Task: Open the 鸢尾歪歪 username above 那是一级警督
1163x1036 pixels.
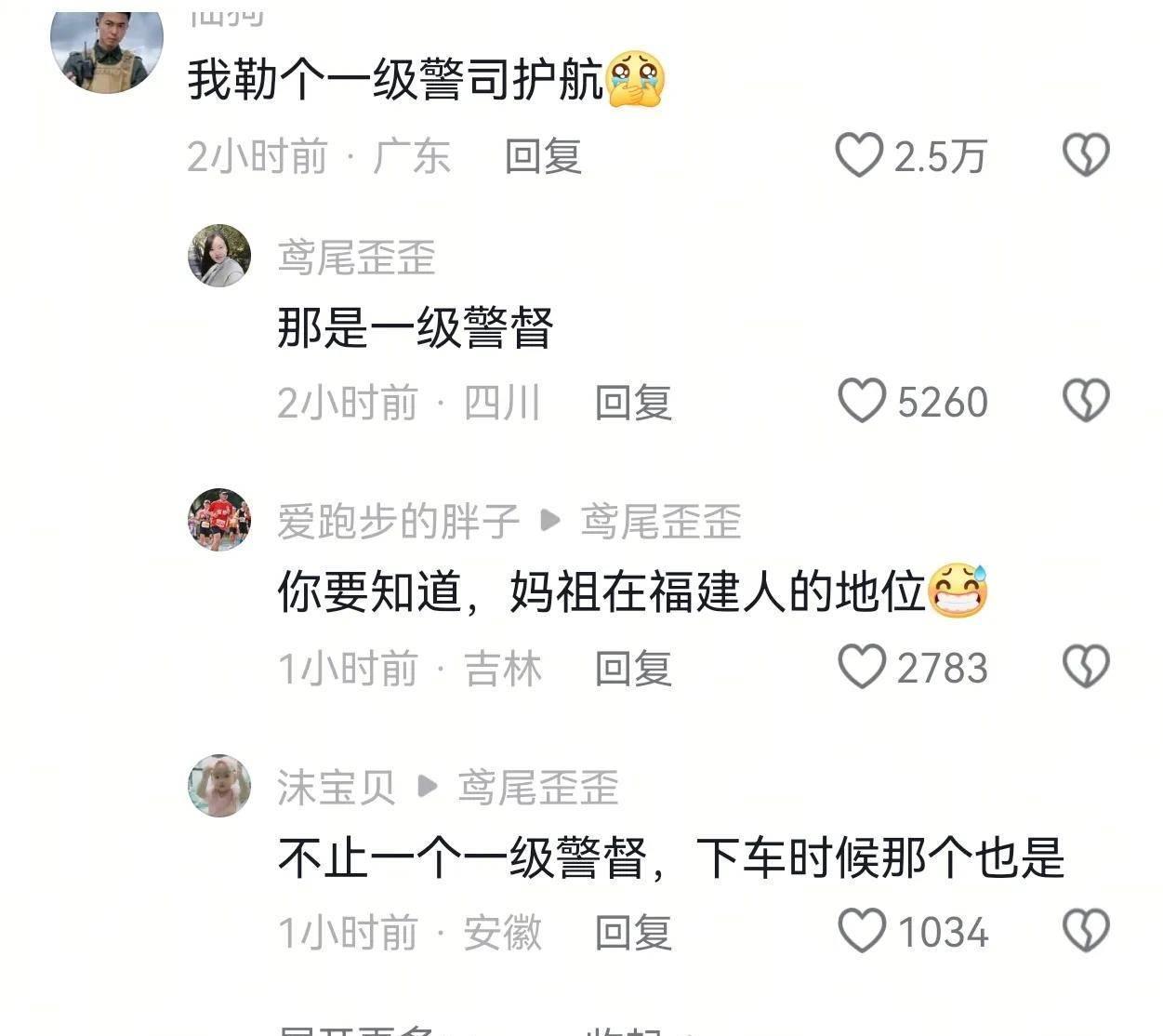Action: (357, 258)
